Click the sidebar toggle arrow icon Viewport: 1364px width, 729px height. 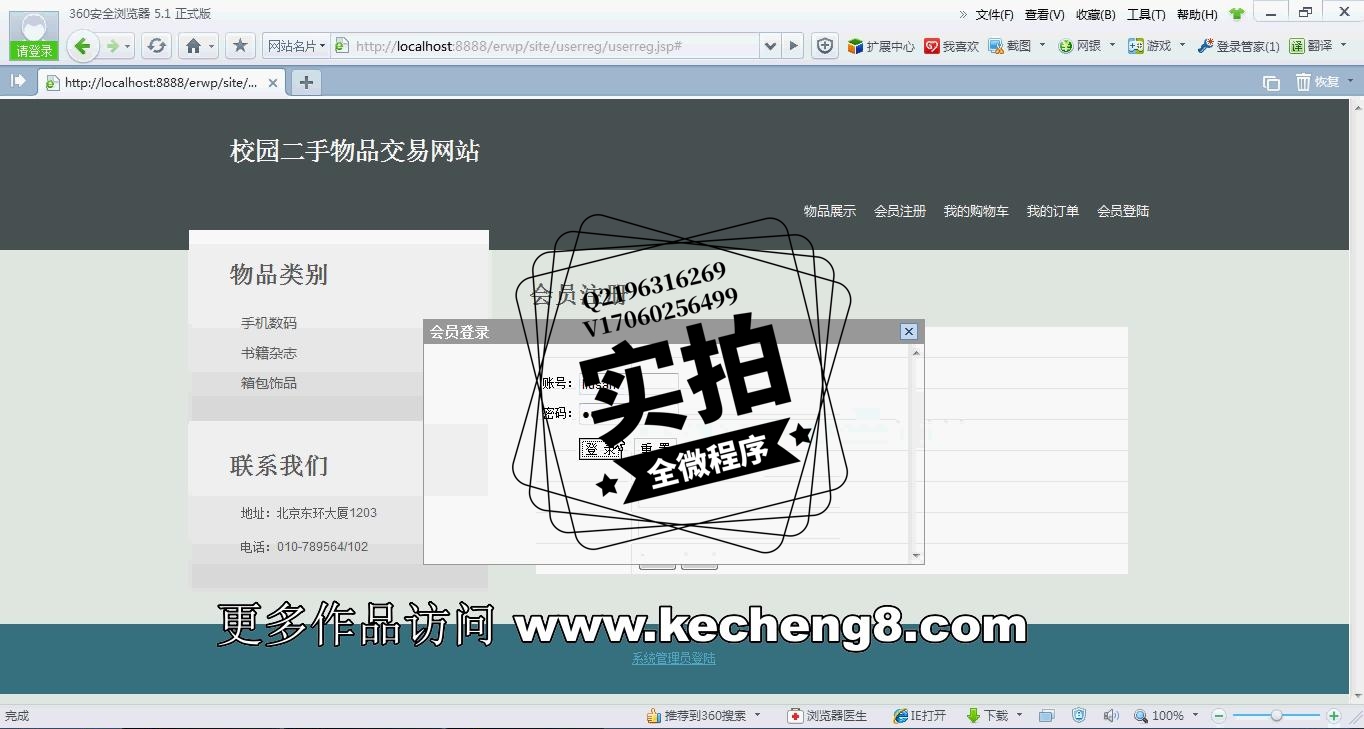click(x=18, y=81)
